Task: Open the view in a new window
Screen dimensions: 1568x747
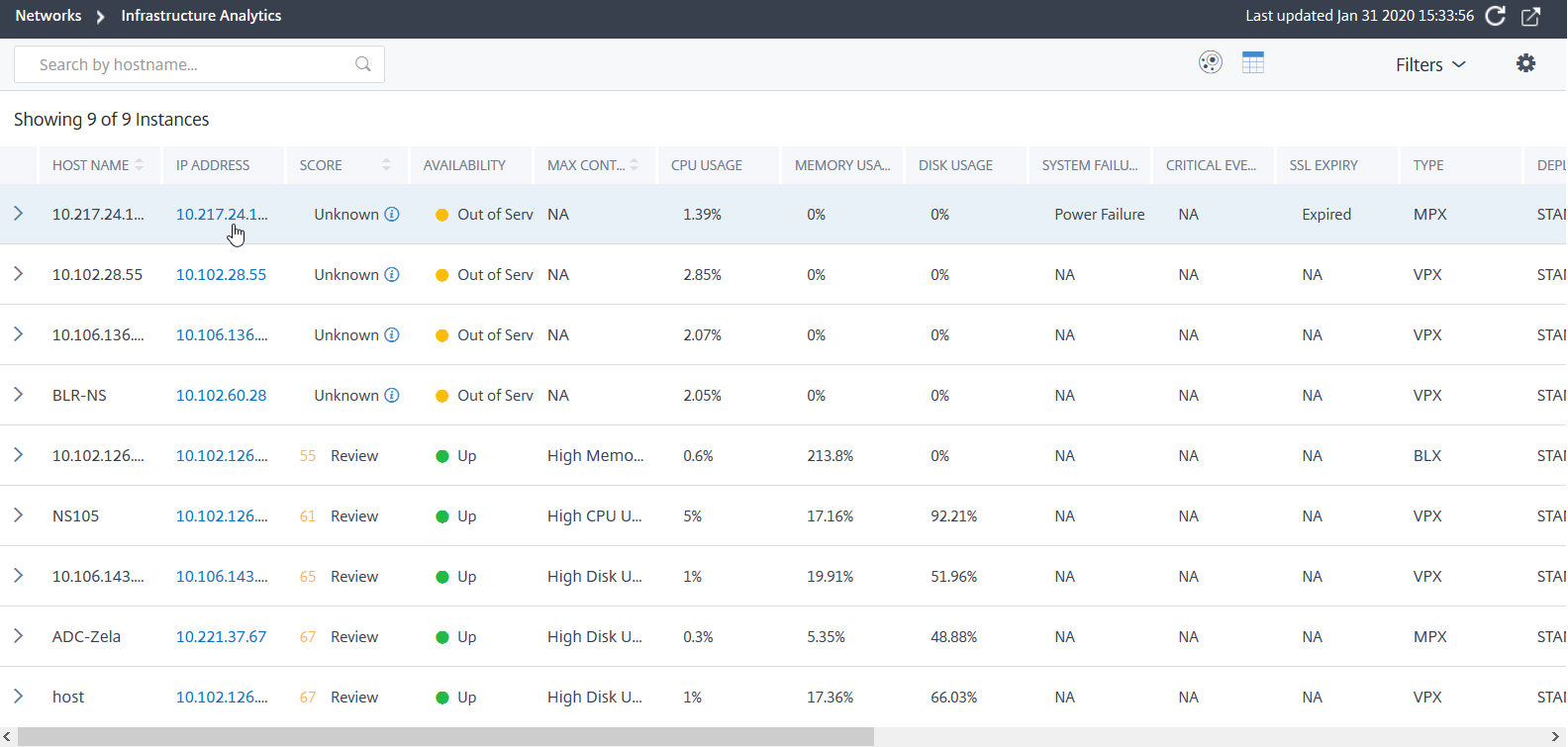Action: (1530, 16)
